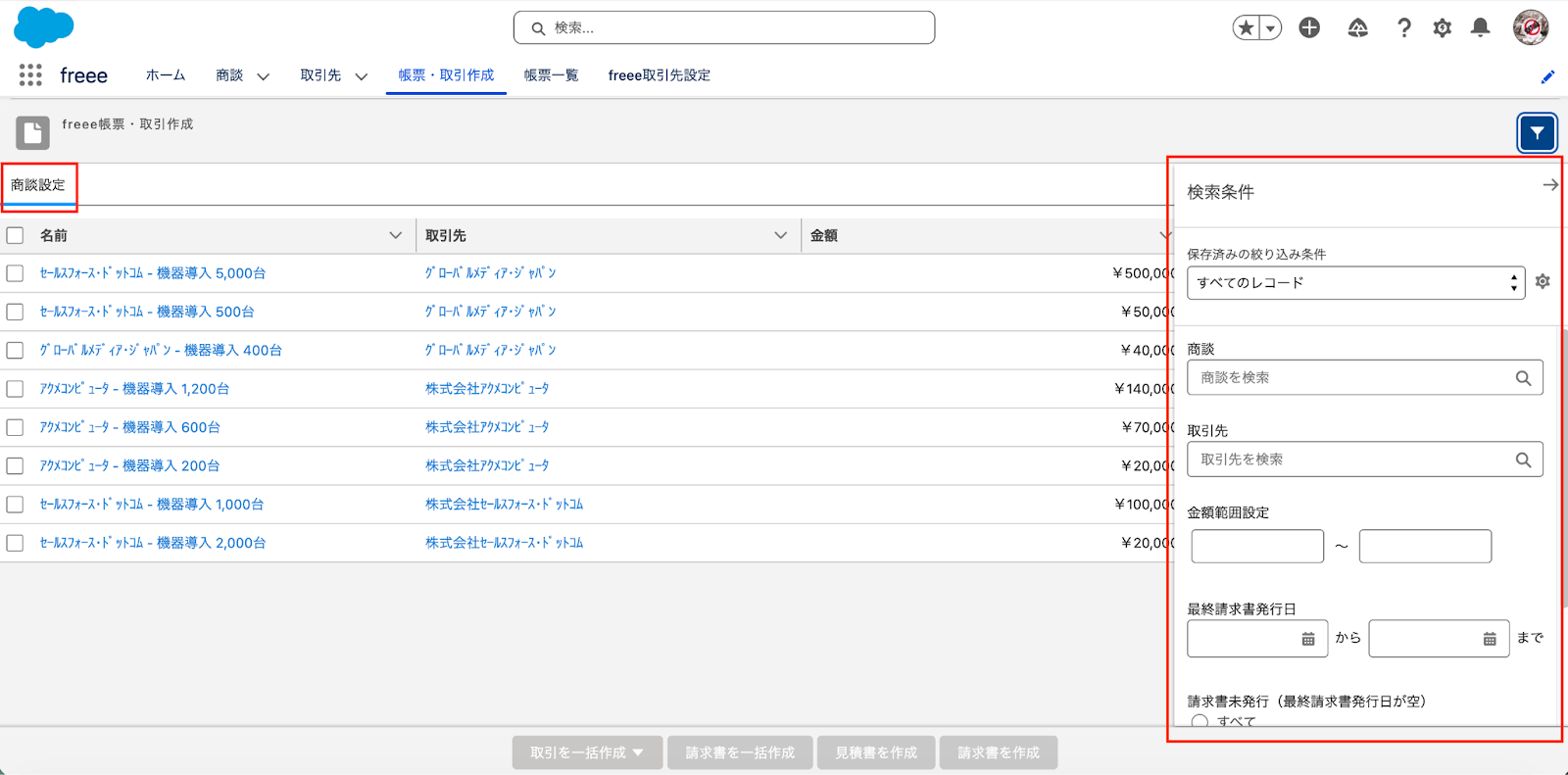Click the maximum amount range field

[x=1425, y=546]
